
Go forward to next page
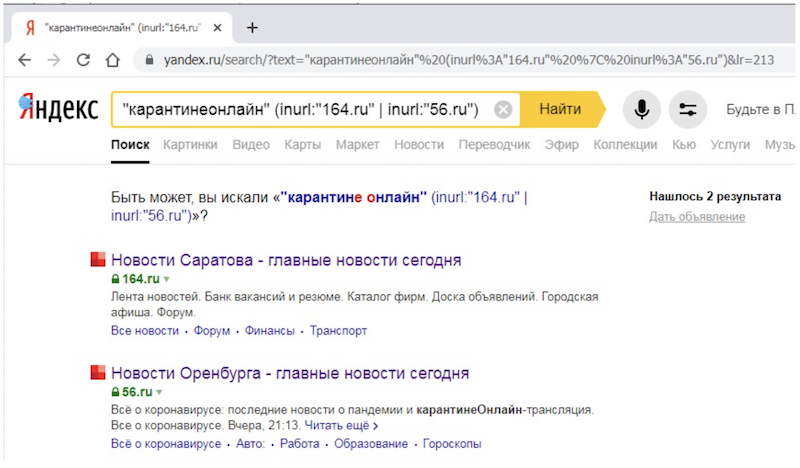(x=54, y=60)
